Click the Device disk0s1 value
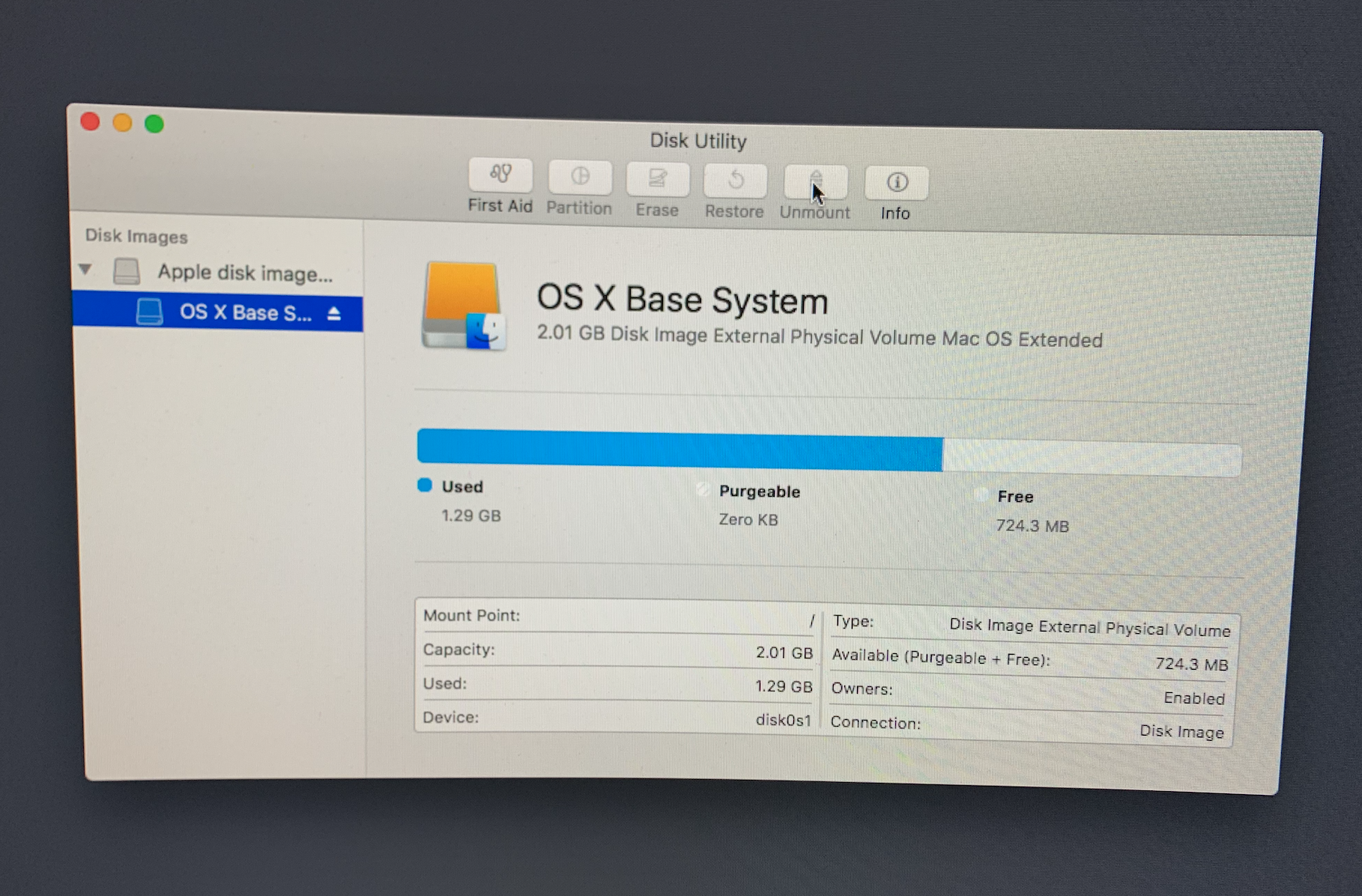Screen dimensions: 1362x896 [x=783, y=720]
